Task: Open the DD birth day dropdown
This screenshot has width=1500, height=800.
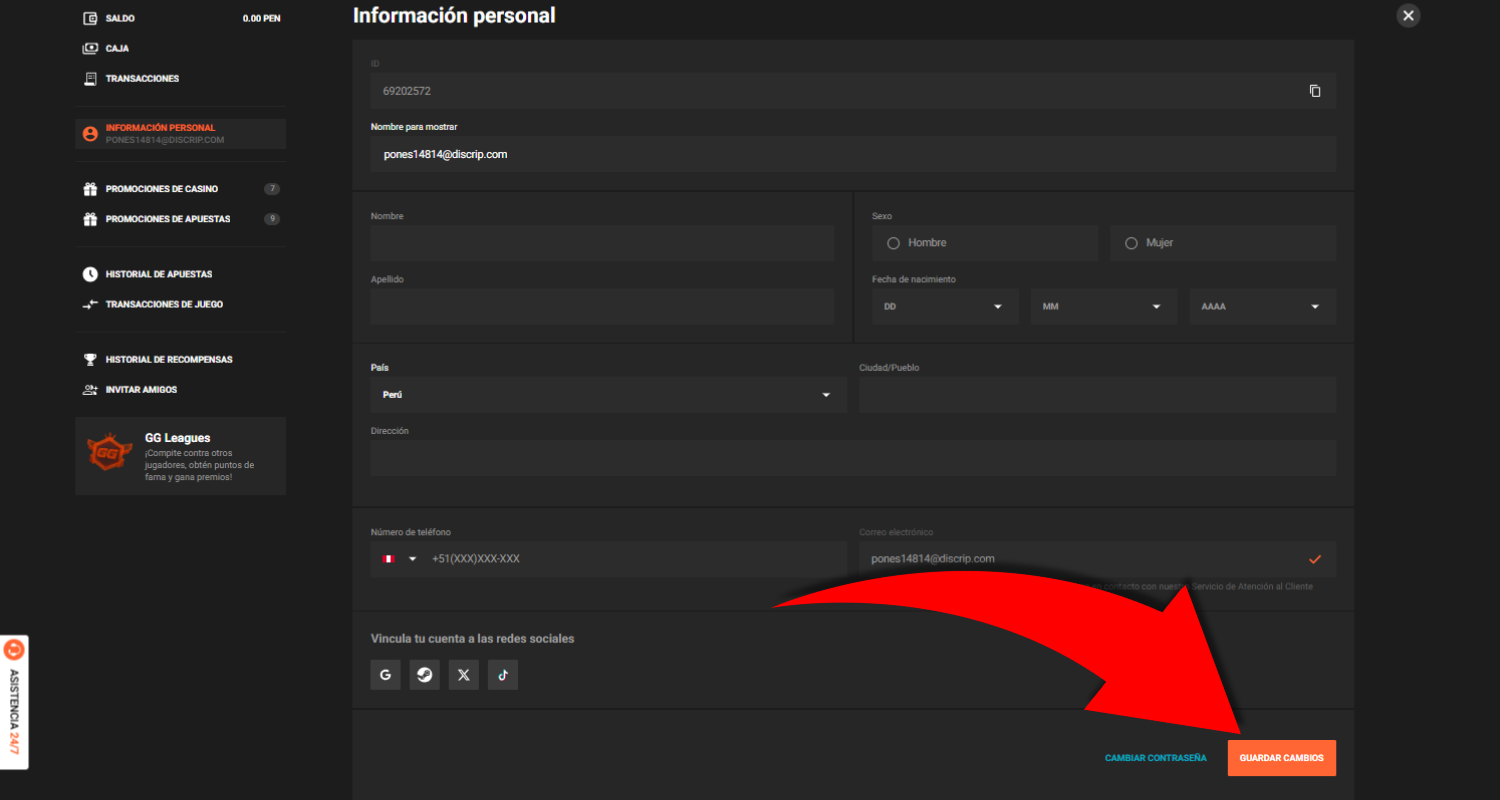Action: (944, 307)
